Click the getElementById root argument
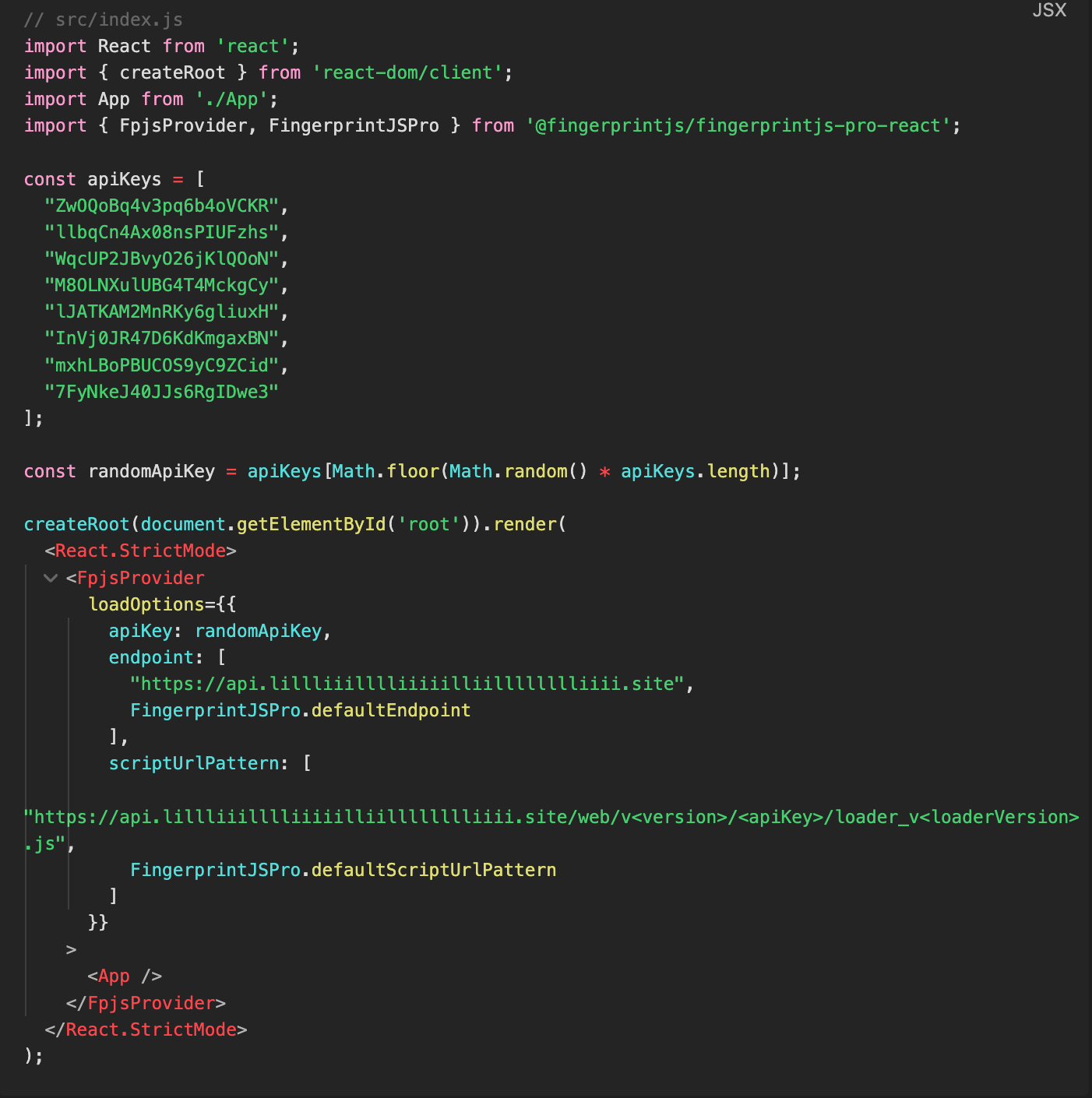The image size is (1092, 1098). 428,523
